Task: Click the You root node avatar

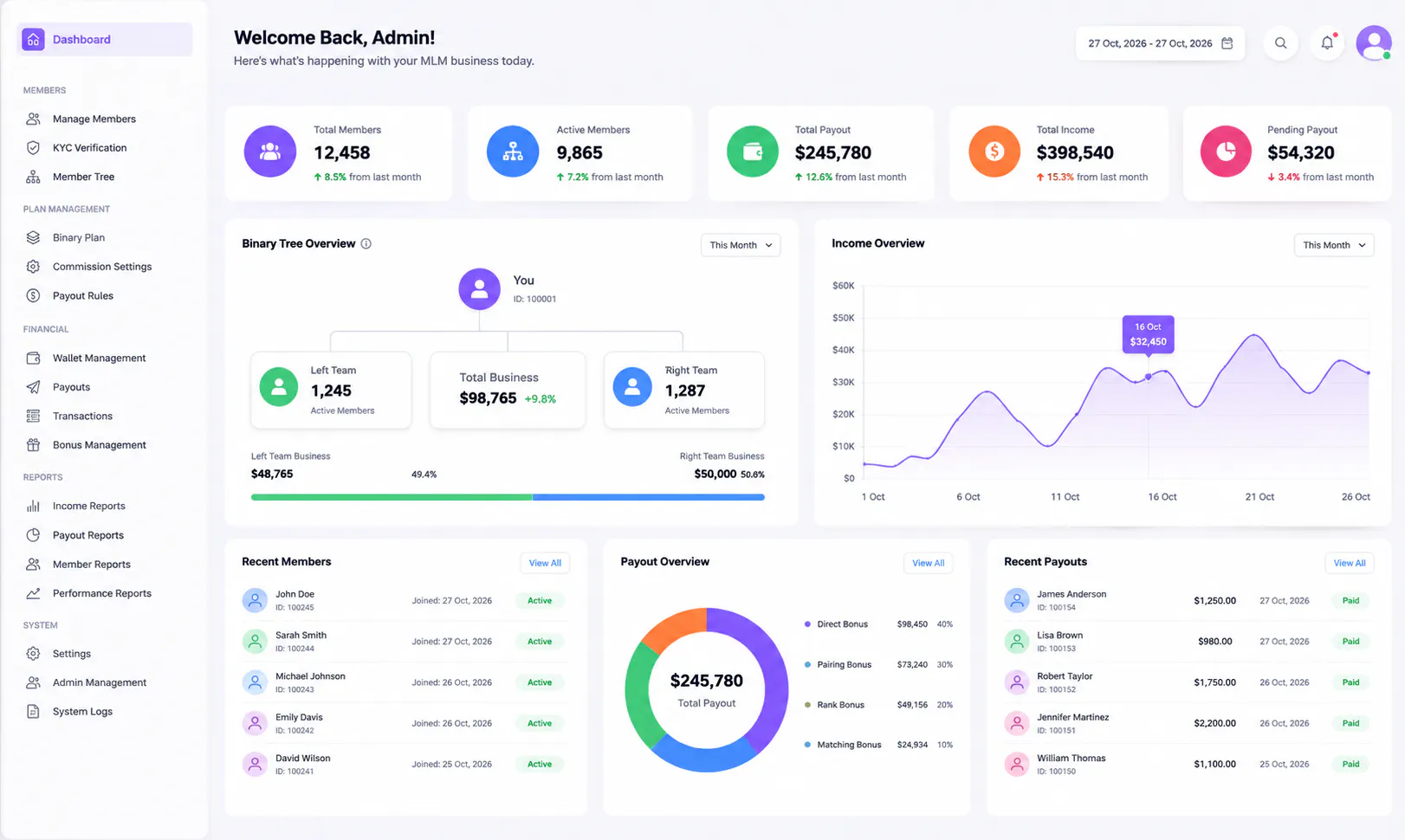Action: tap(479, 289)
